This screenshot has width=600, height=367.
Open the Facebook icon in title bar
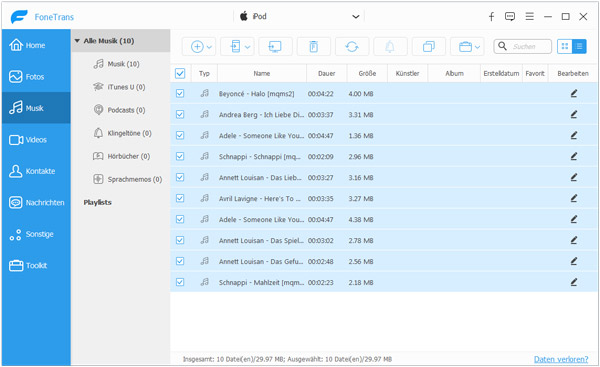click(491, 16)
